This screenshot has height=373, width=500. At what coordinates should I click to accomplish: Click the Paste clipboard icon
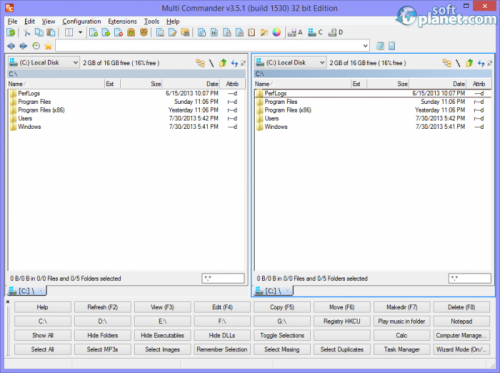tap(51, 33)
